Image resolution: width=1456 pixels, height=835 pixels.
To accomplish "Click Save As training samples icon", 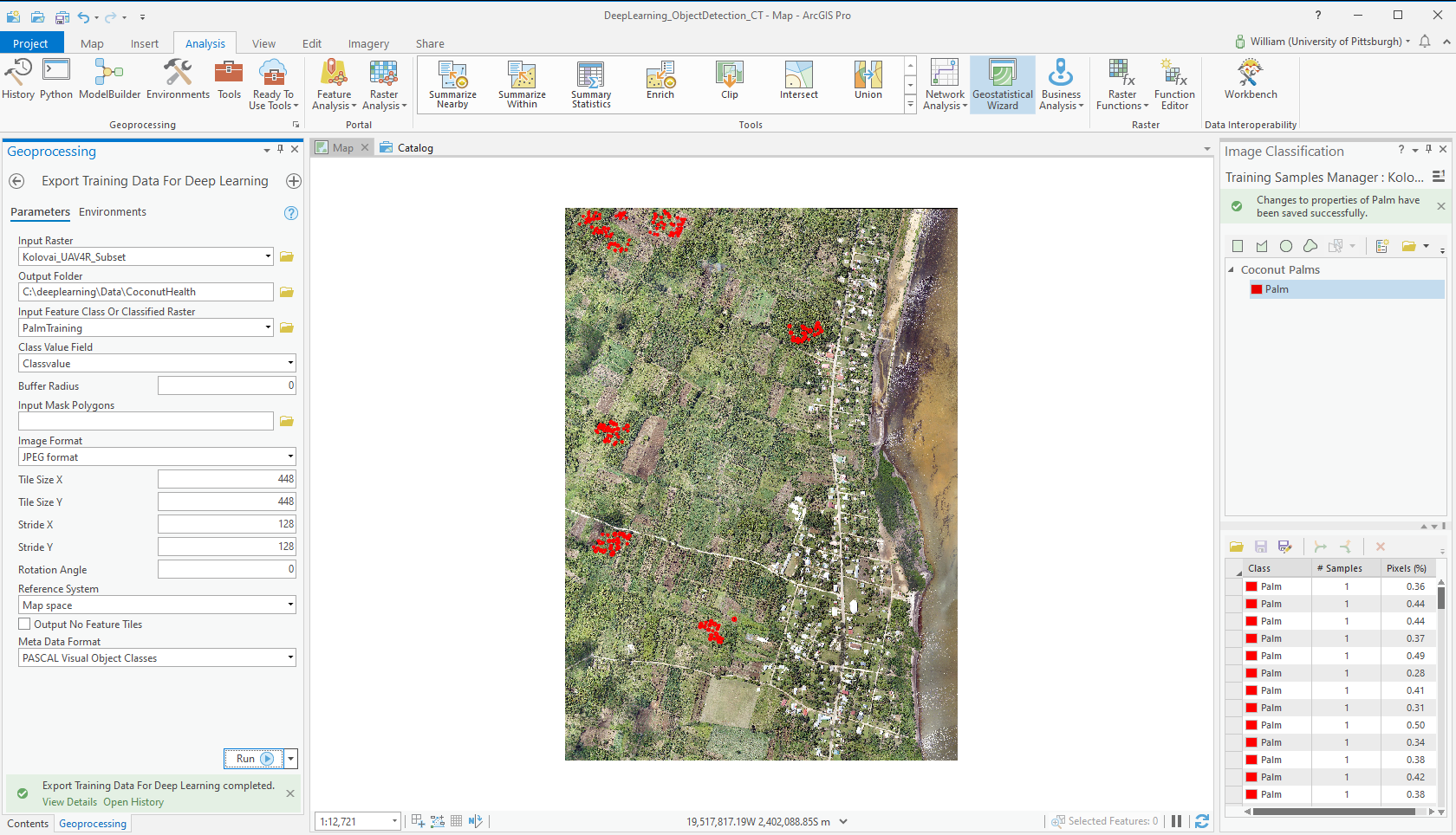I will [1285, 547].
